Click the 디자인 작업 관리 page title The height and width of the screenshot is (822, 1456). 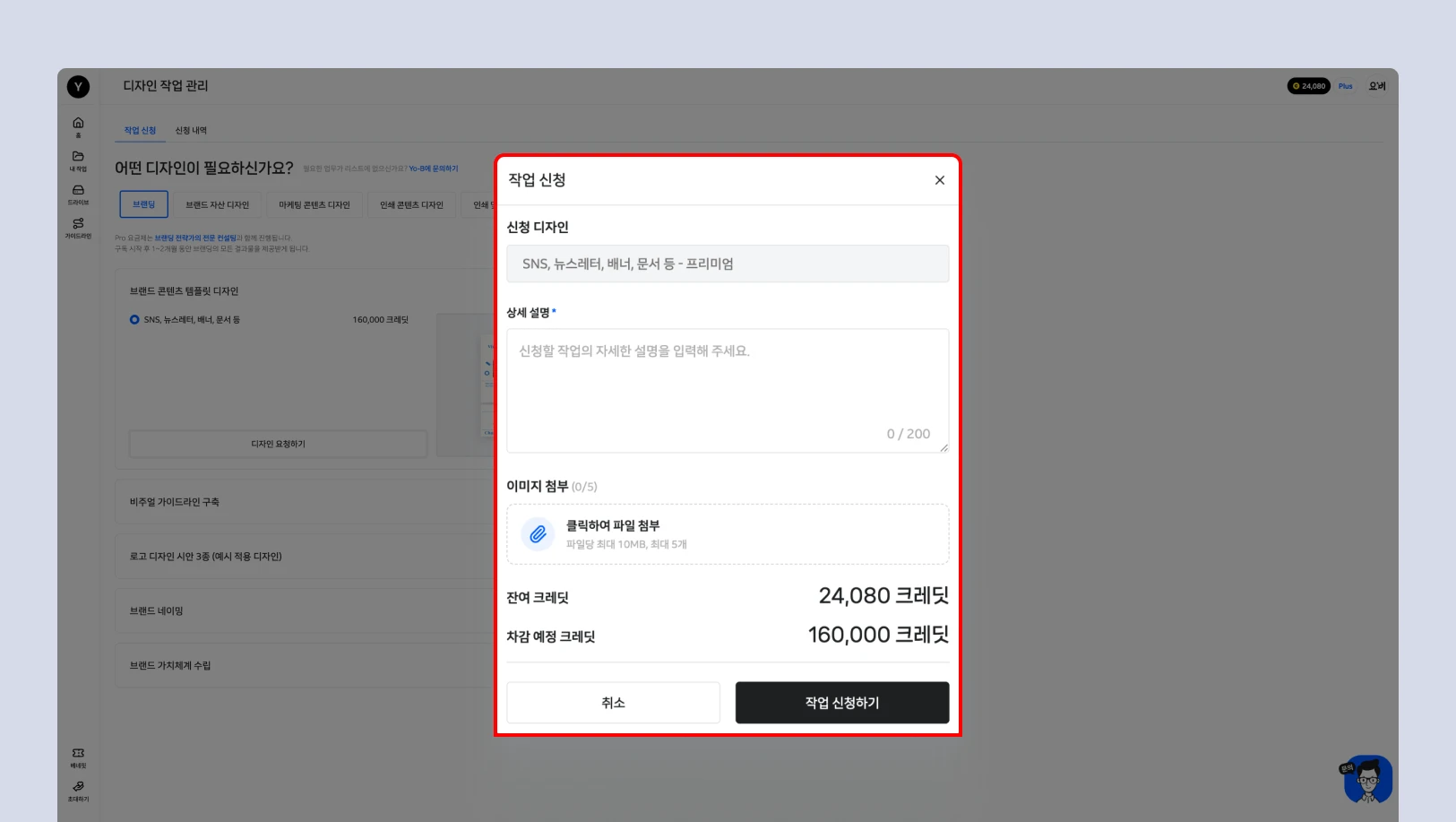click(166, 86)
